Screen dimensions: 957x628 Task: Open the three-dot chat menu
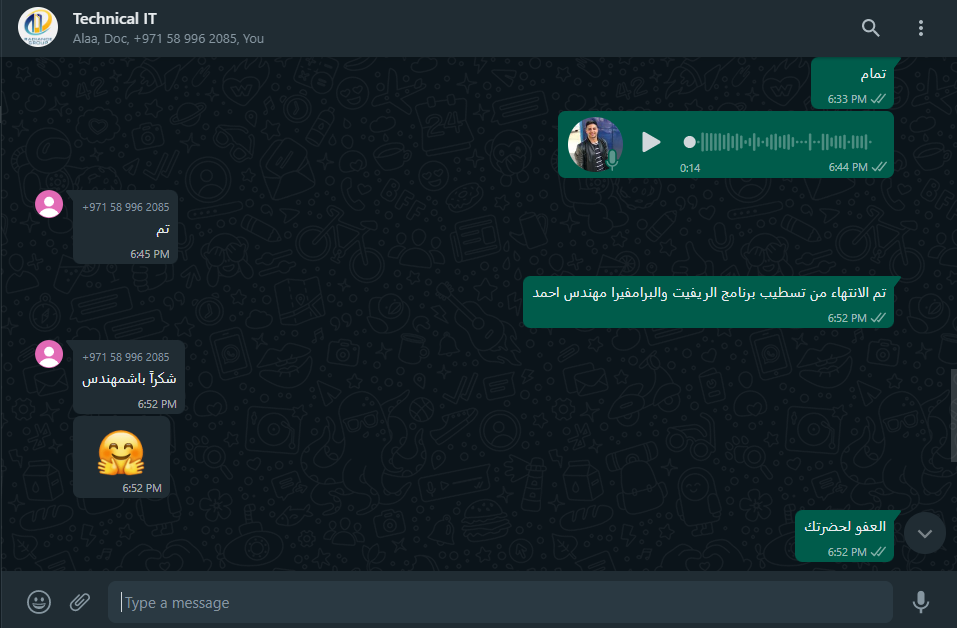pos(920,27)
